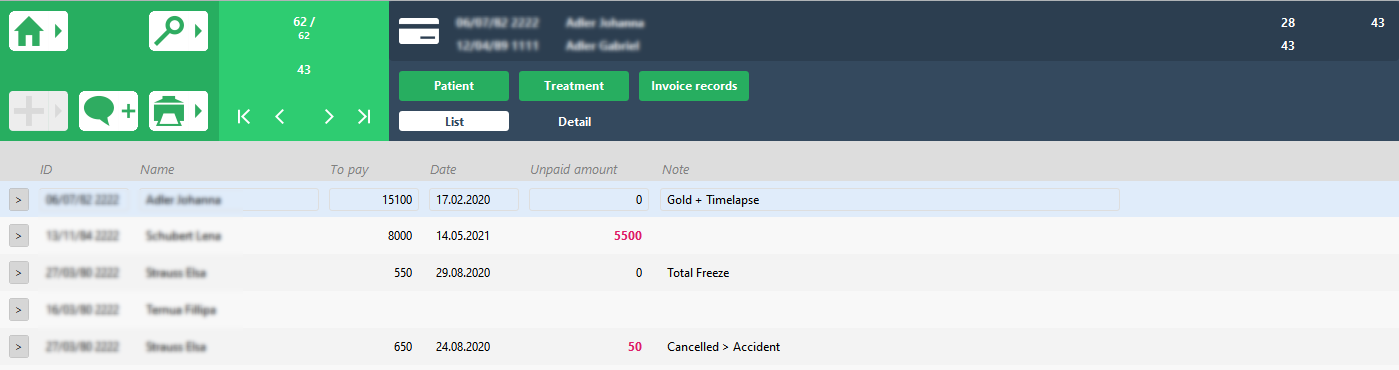Expand the Ternua Filipa row

click(19, 310)
